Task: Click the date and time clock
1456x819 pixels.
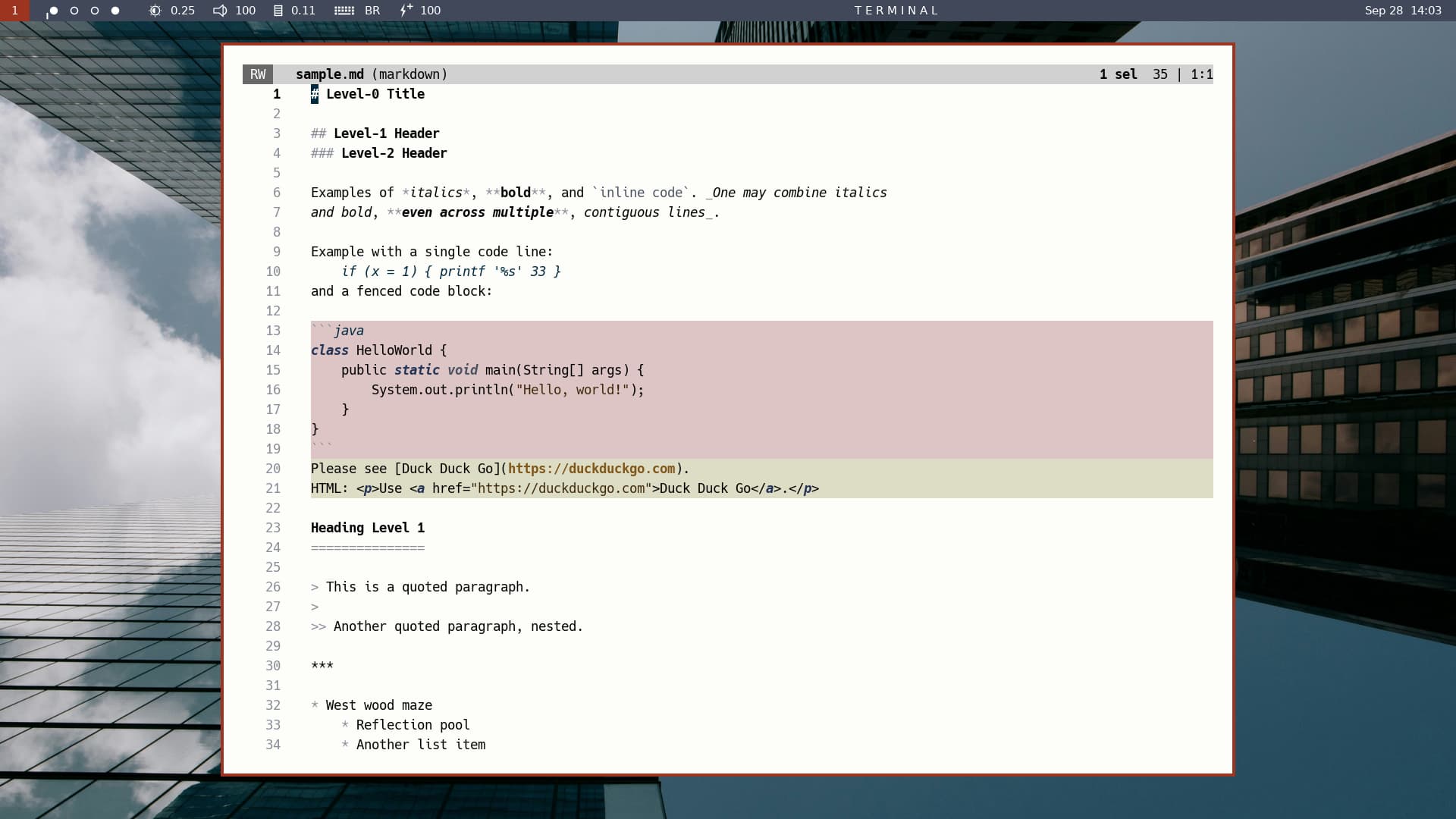Action: pyautogui.click(x=1402, y=11)
